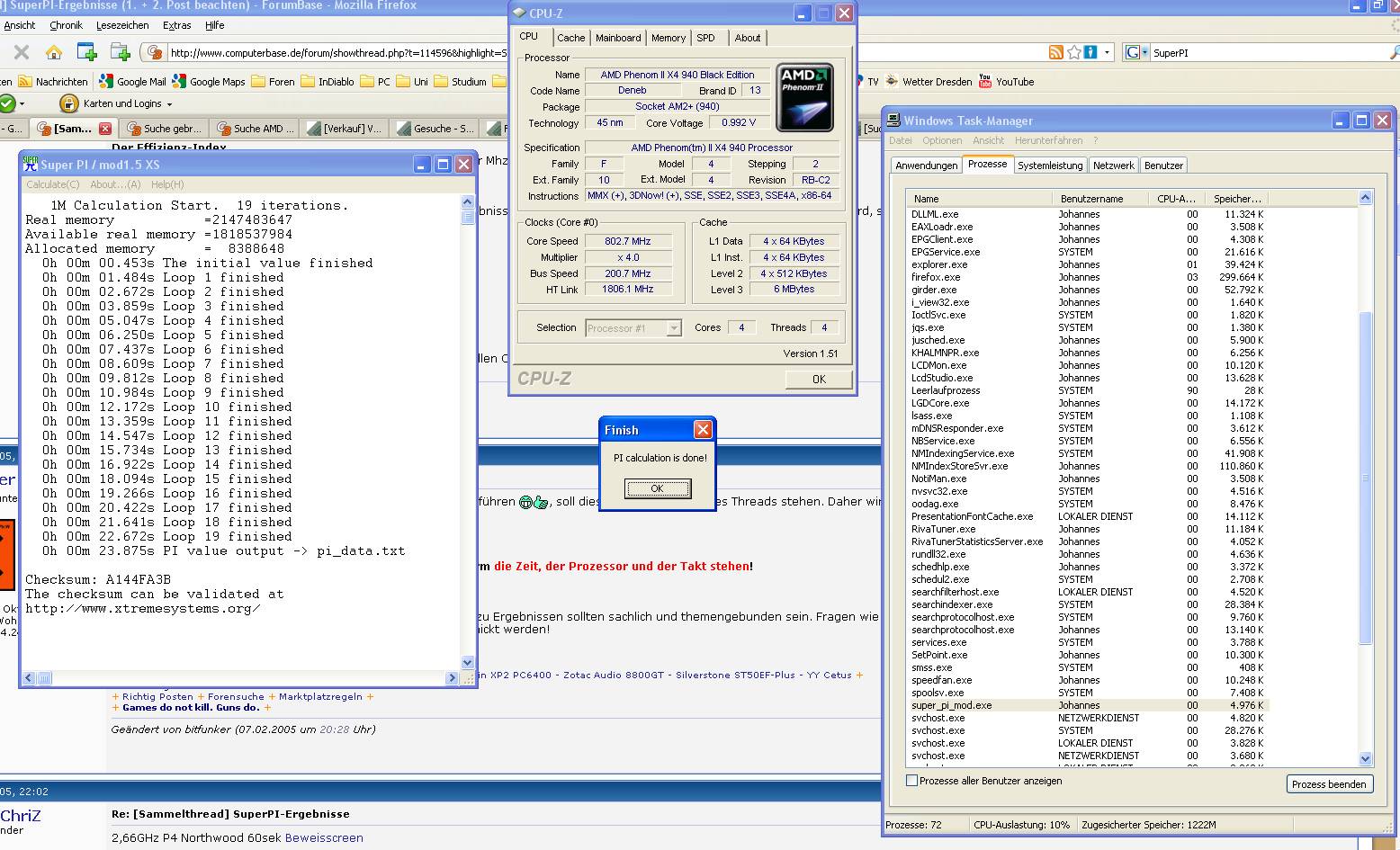Viewport: 1400px width, 850px height.
Task: Click the Firefox Stop loading X icon
Action: point(22,52)
